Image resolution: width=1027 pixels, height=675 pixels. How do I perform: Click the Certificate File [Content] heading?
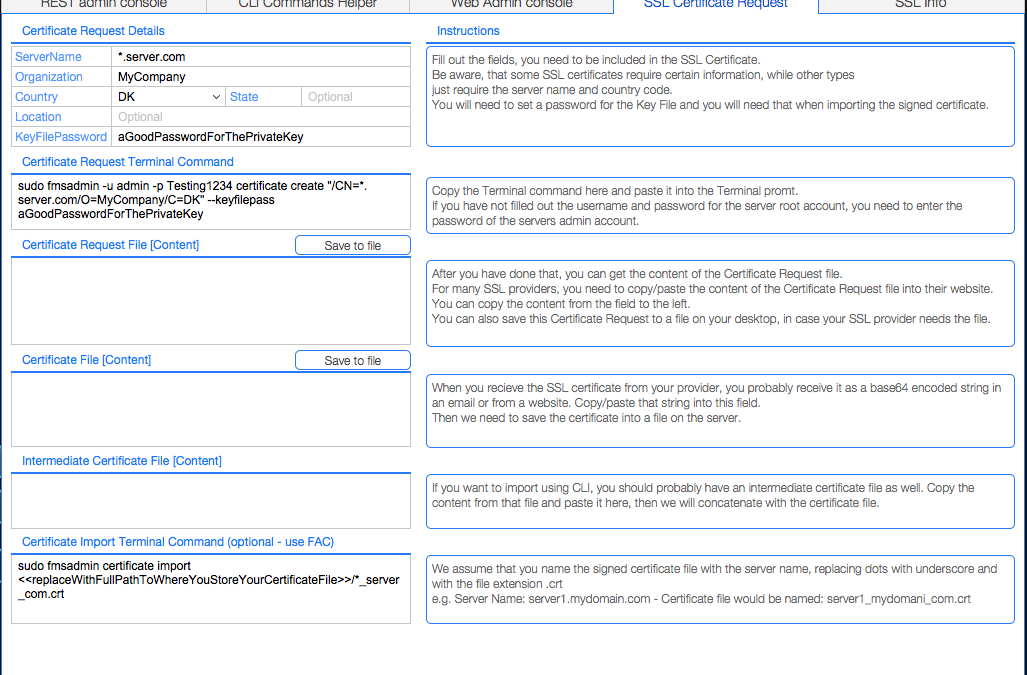(x=86, y=360)
